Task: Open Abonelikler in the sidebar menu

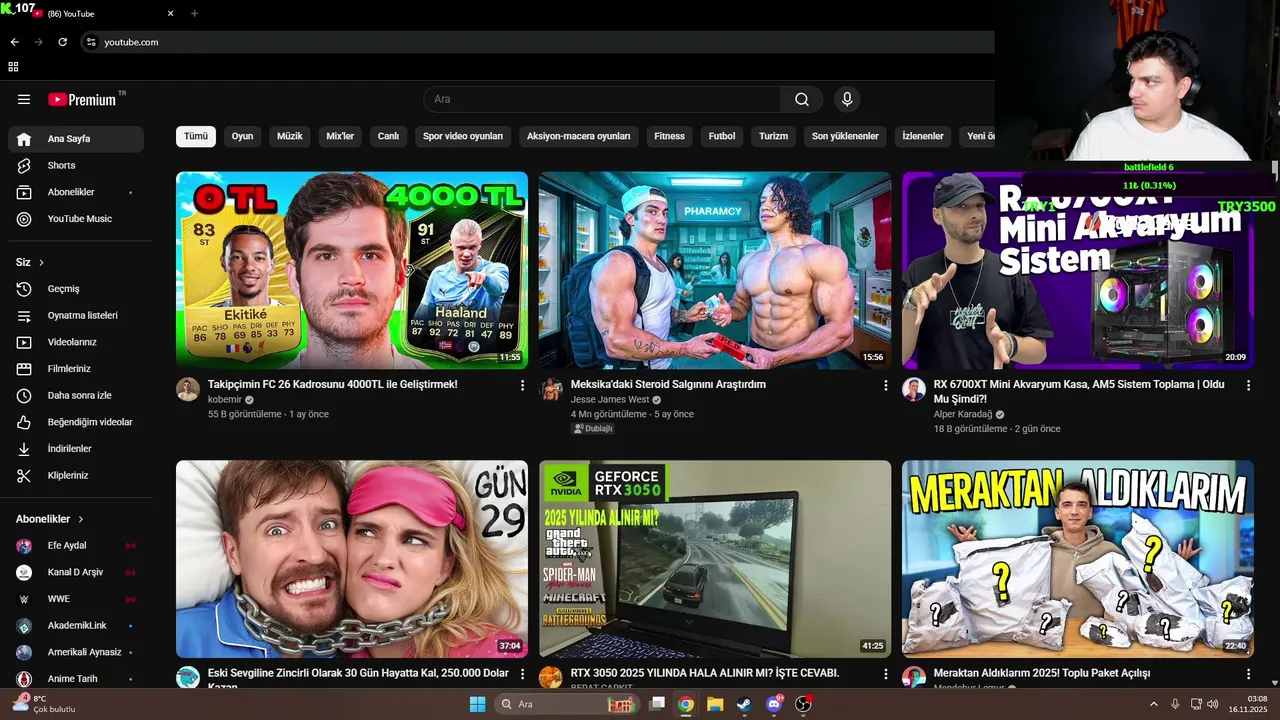Action: tap(76, 192)
